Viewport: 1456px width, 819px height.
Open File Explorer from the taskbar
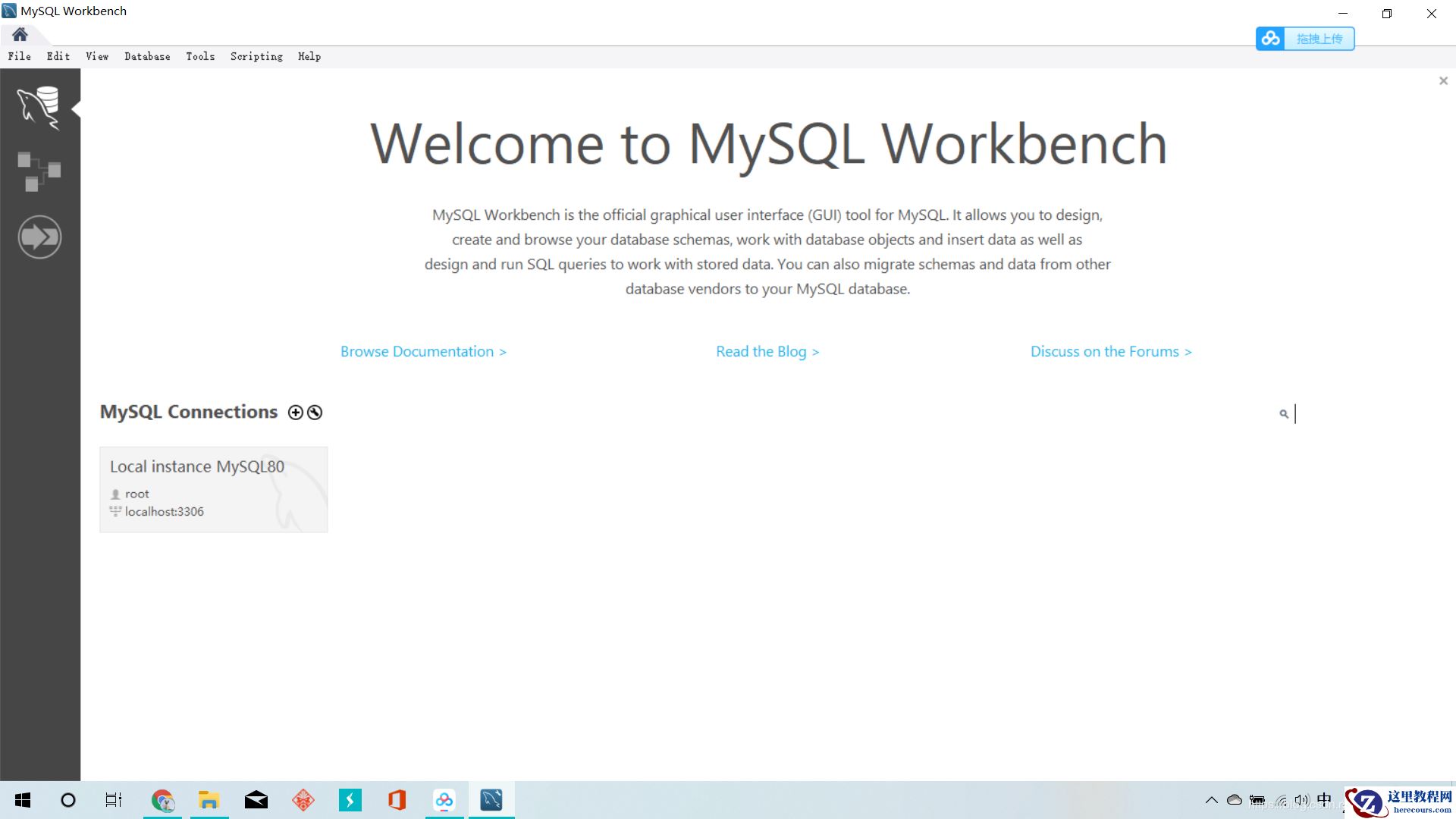point(209,800)
